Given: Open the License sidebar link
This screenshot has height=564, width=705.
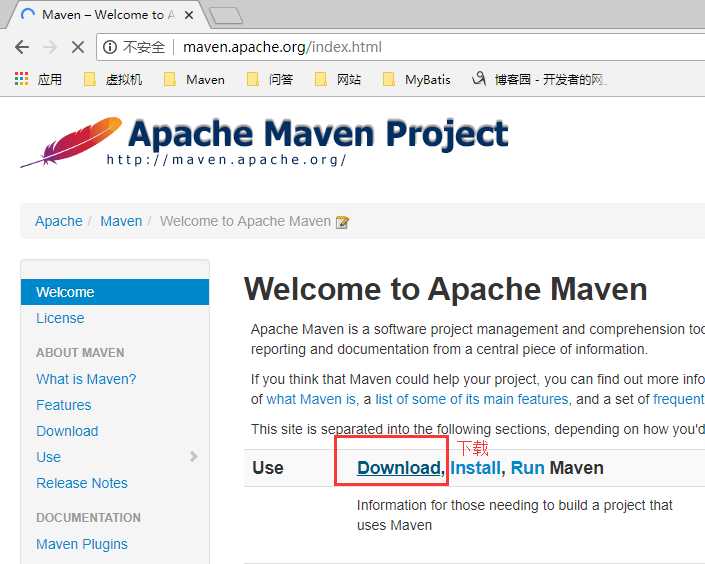Looking at the screenshot, I should pos(60,318).
